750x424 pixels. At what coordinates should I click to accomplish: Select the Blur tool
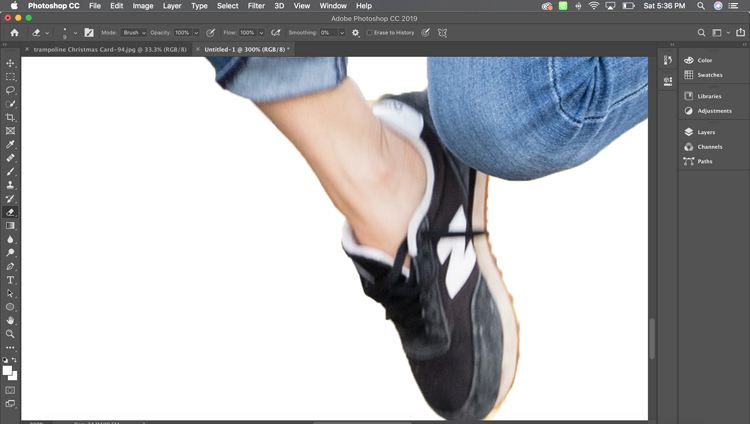10,239
